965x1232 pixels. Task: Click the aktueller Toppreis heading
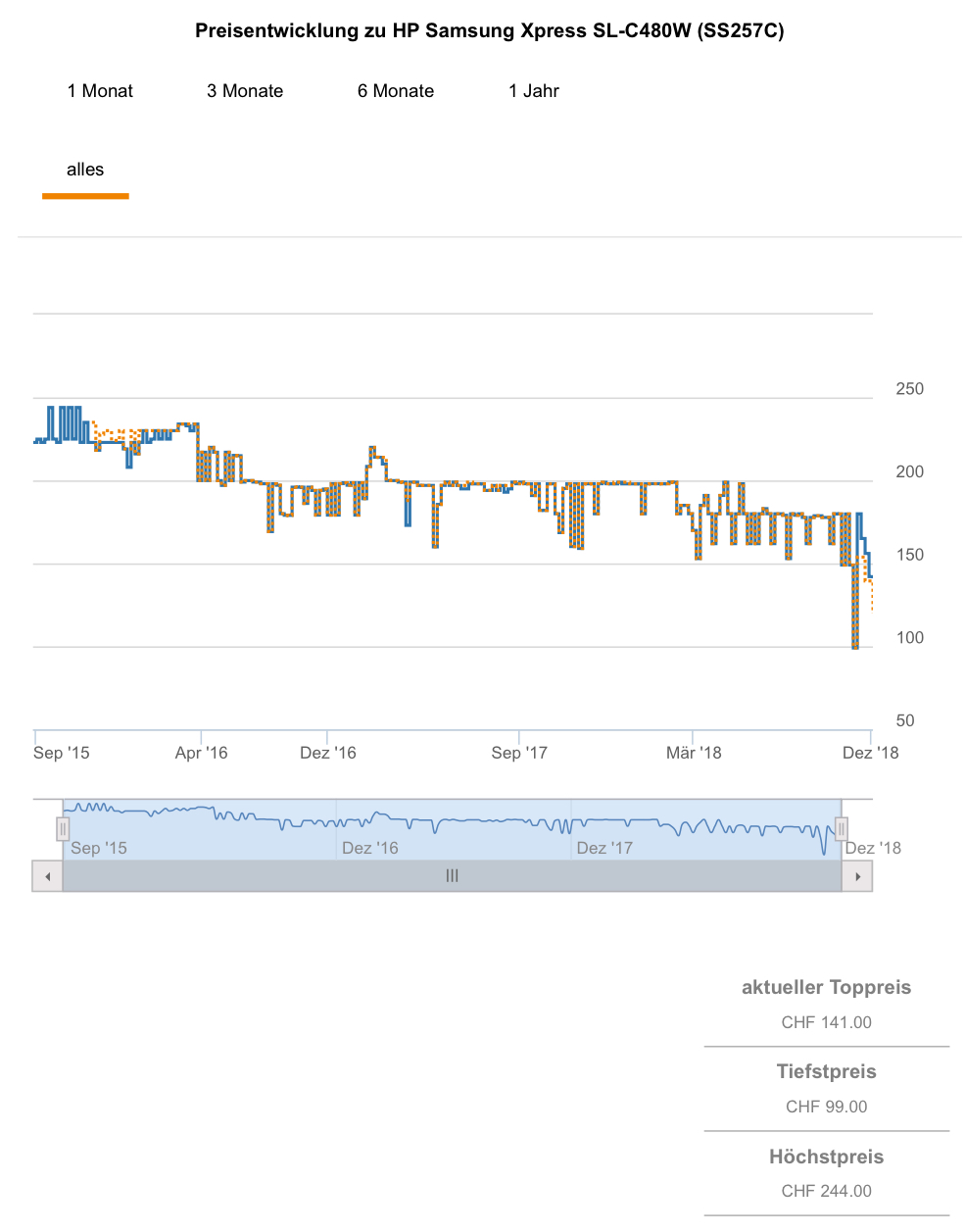826,987
